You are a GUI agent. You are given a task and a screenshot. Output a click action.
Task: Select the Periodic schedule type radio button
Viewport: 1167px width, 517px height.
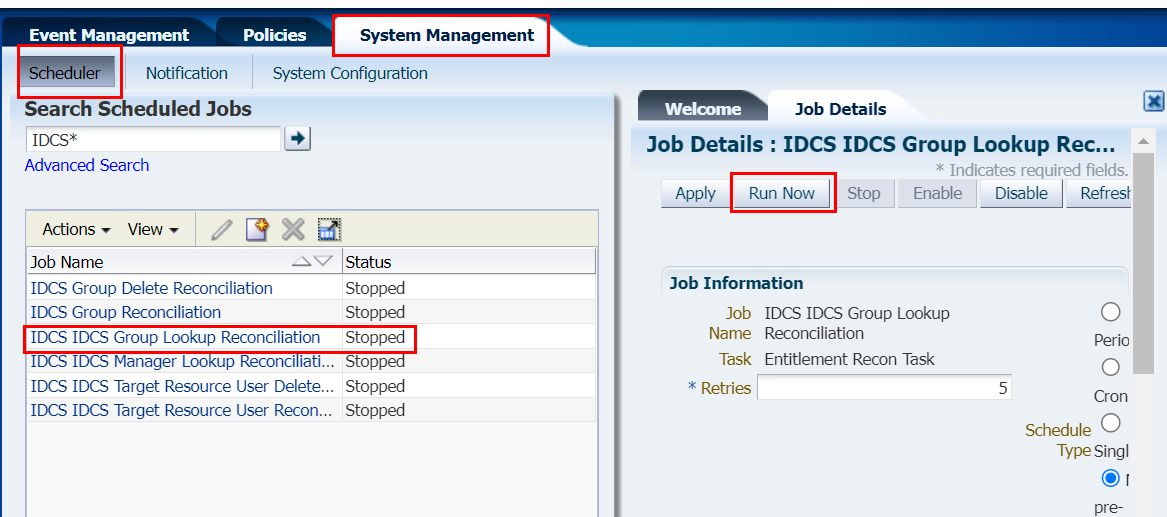point(1110,312)
